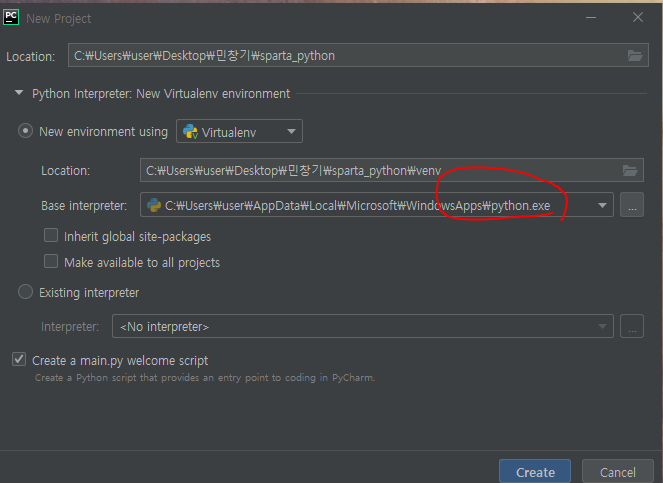Click ellipsis button next to No interpreter
Screen dimensions: 663x483
pos(632,326)
